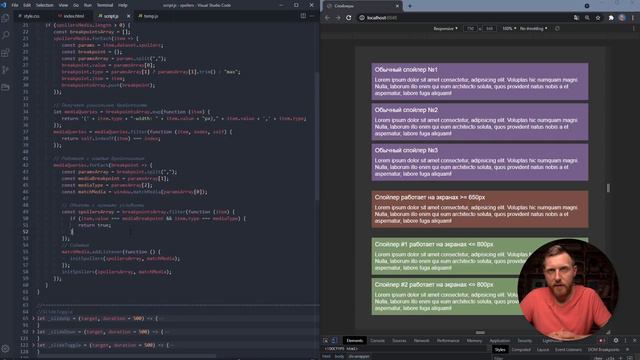Switch to DevTools Memory tab

click(x=474, y=340)
